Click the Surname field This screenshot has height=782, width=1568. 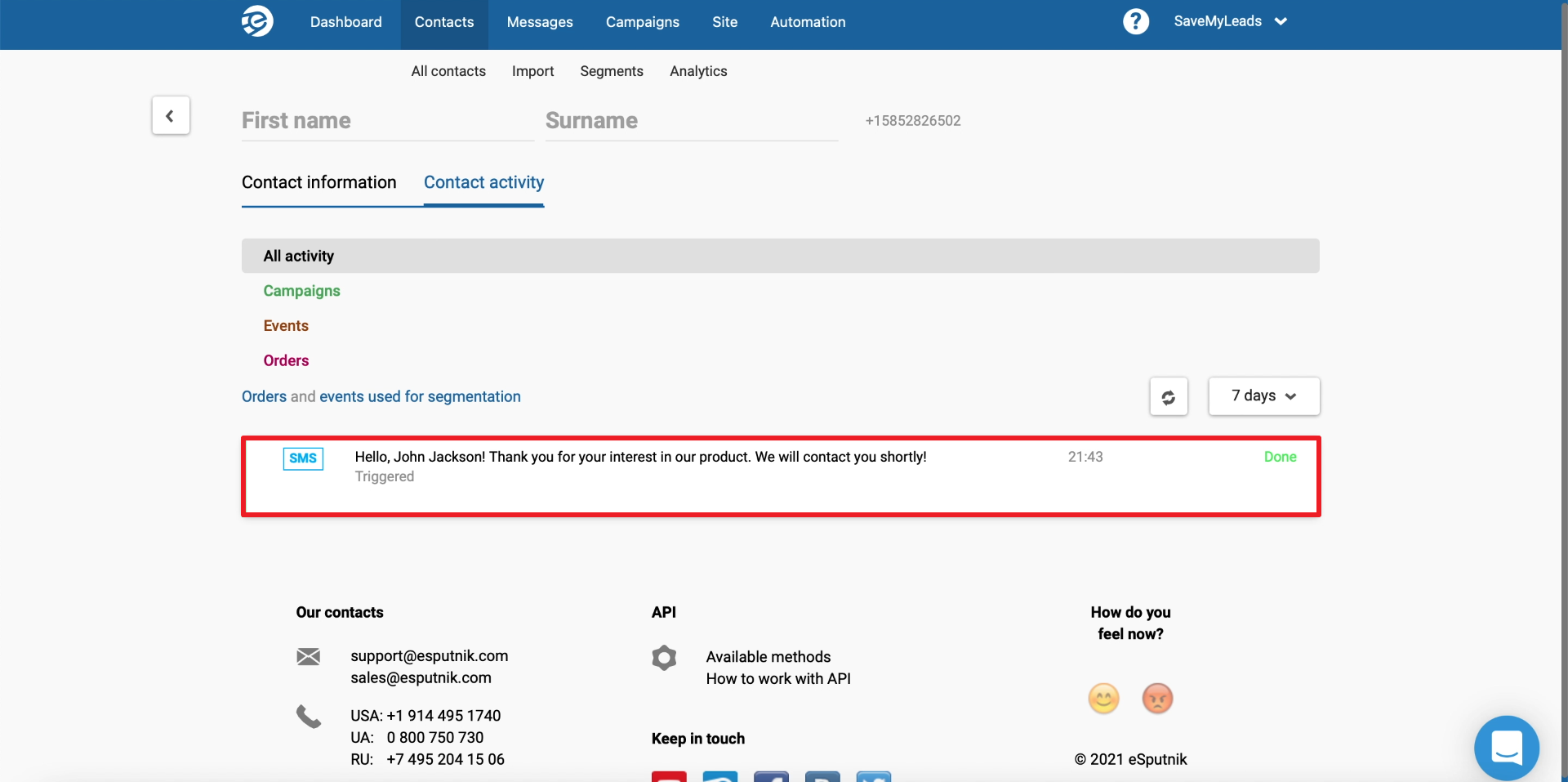[x=692, y=121]
